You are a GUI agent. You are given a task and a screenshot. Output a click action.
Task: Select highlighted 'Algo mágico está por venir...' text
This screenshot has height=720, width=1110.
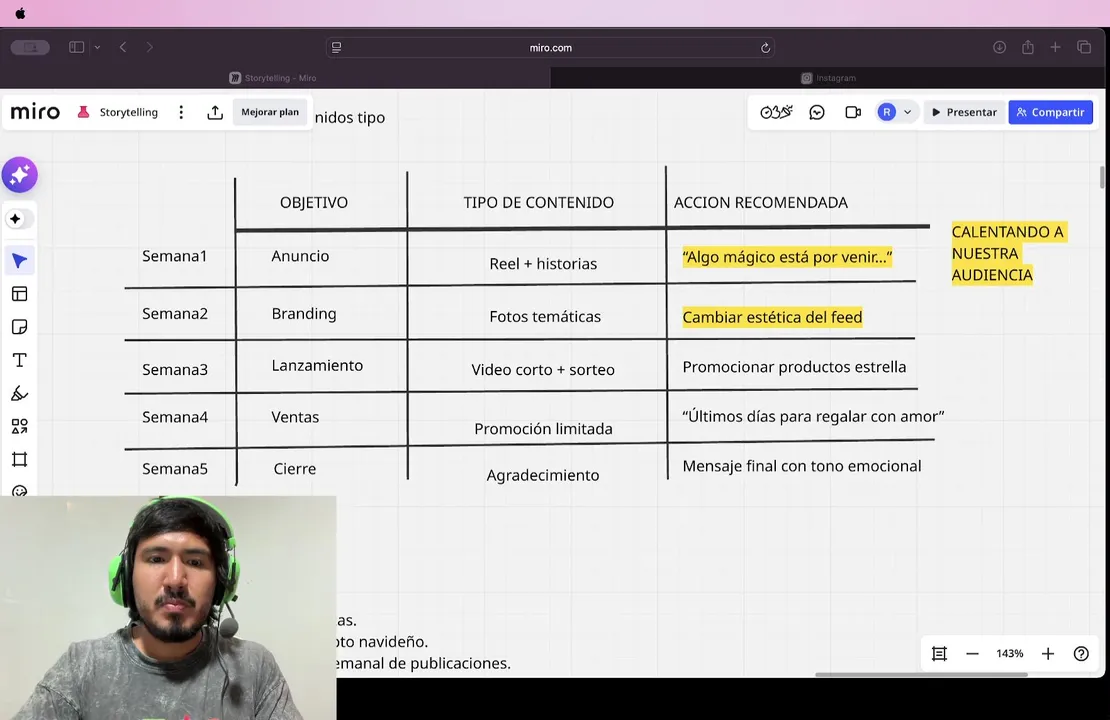click(786, 256)
